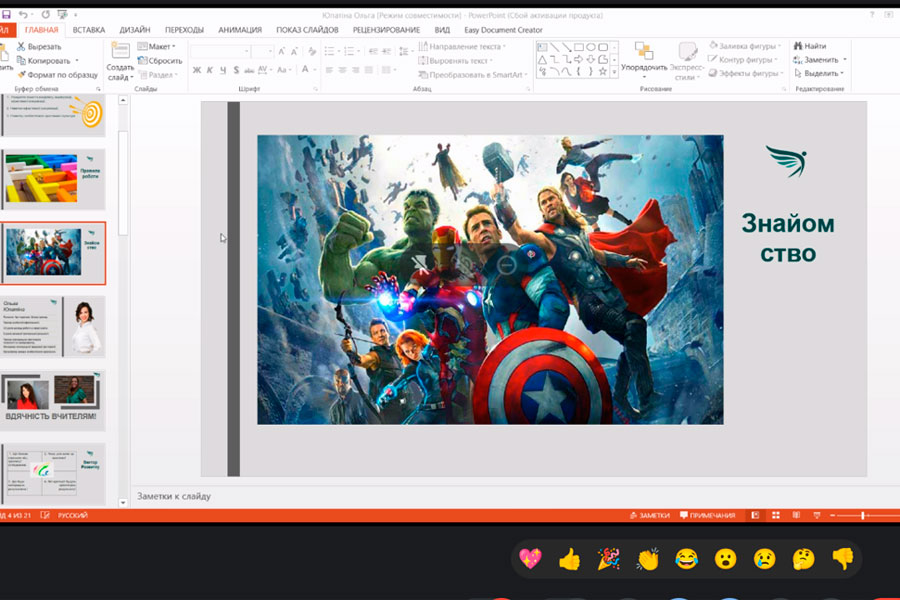
Task: Click the zoom slider in status bar
Action: (864, 515)
